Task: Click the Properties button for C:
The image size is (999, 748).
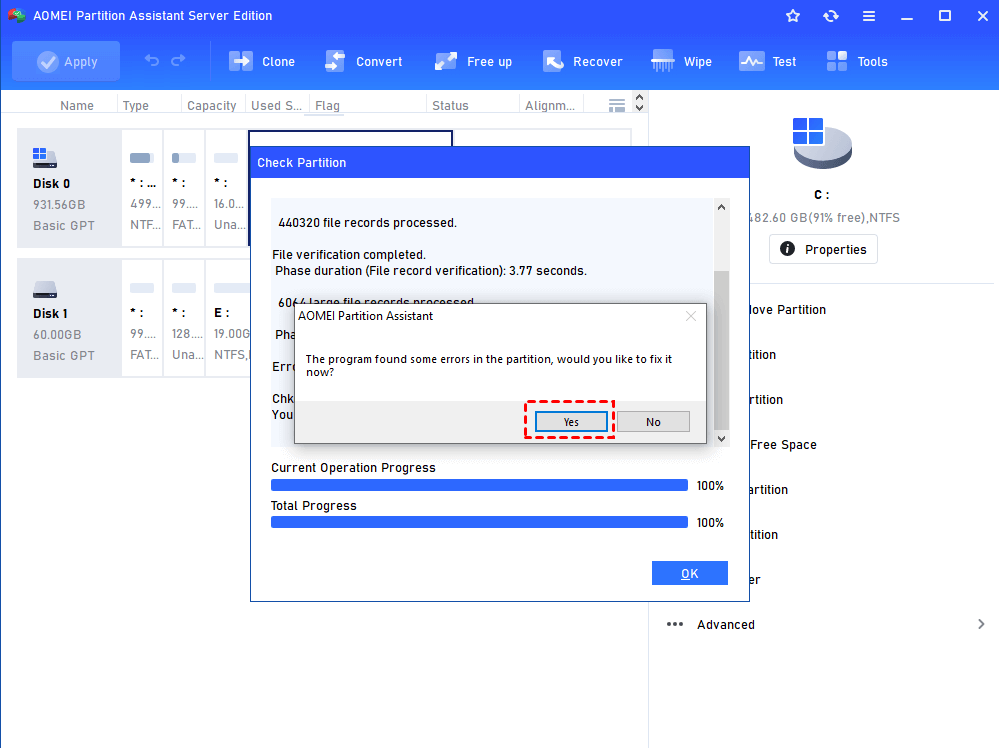Action: click(x=823, y=249)
